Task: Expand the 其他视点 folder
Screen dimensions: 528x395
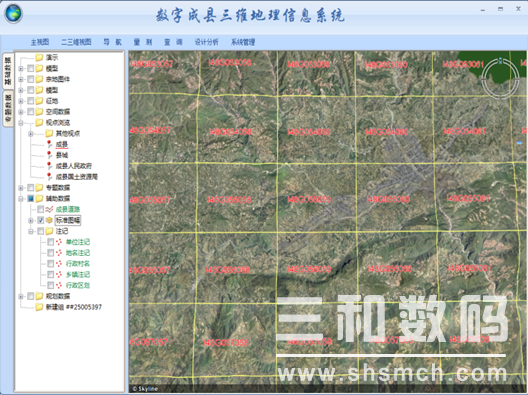Action: [x=31, y=134]
